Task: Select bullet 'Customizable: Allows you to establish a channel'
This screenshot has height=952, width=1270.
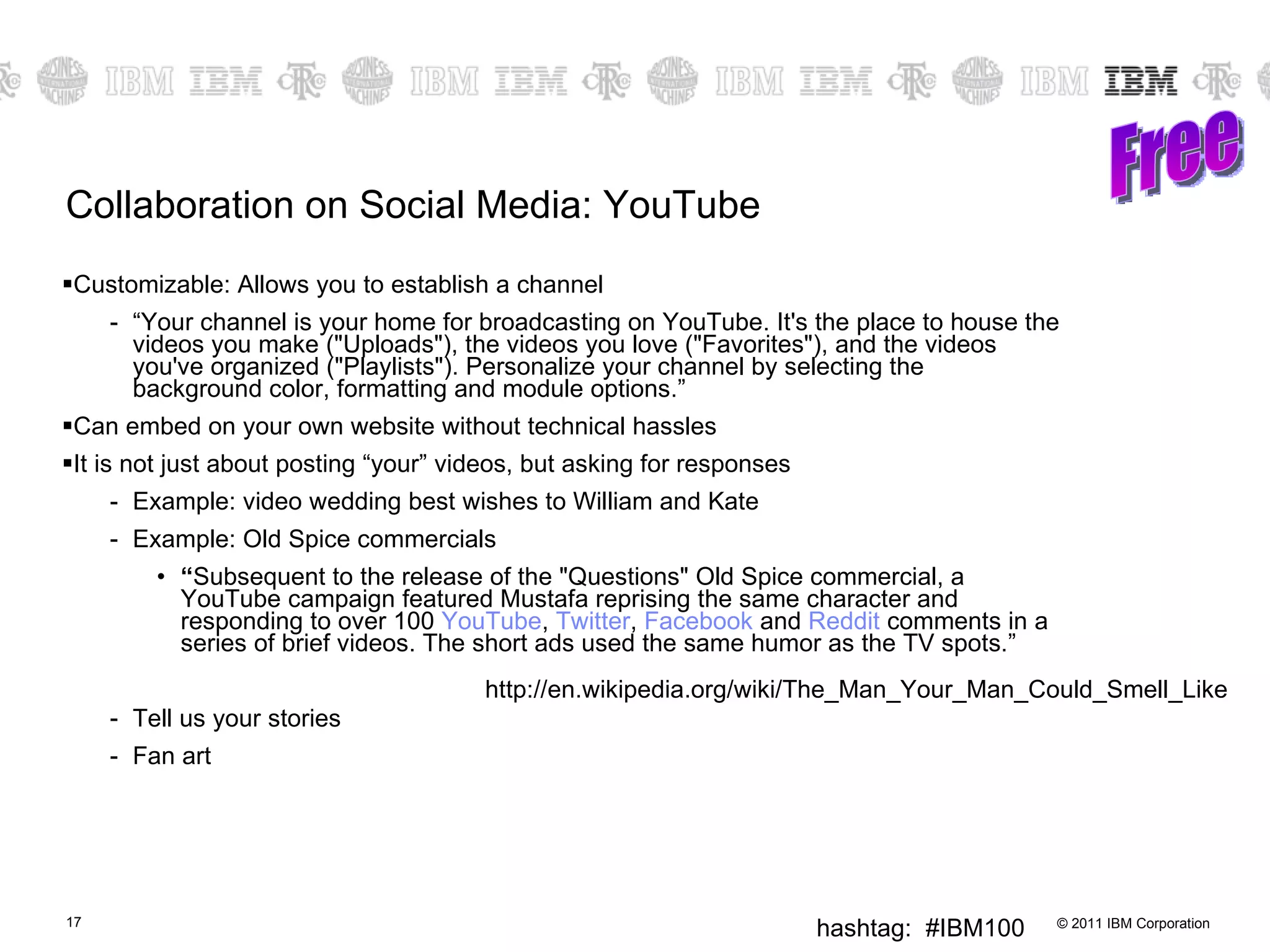Action: [334, 285]
